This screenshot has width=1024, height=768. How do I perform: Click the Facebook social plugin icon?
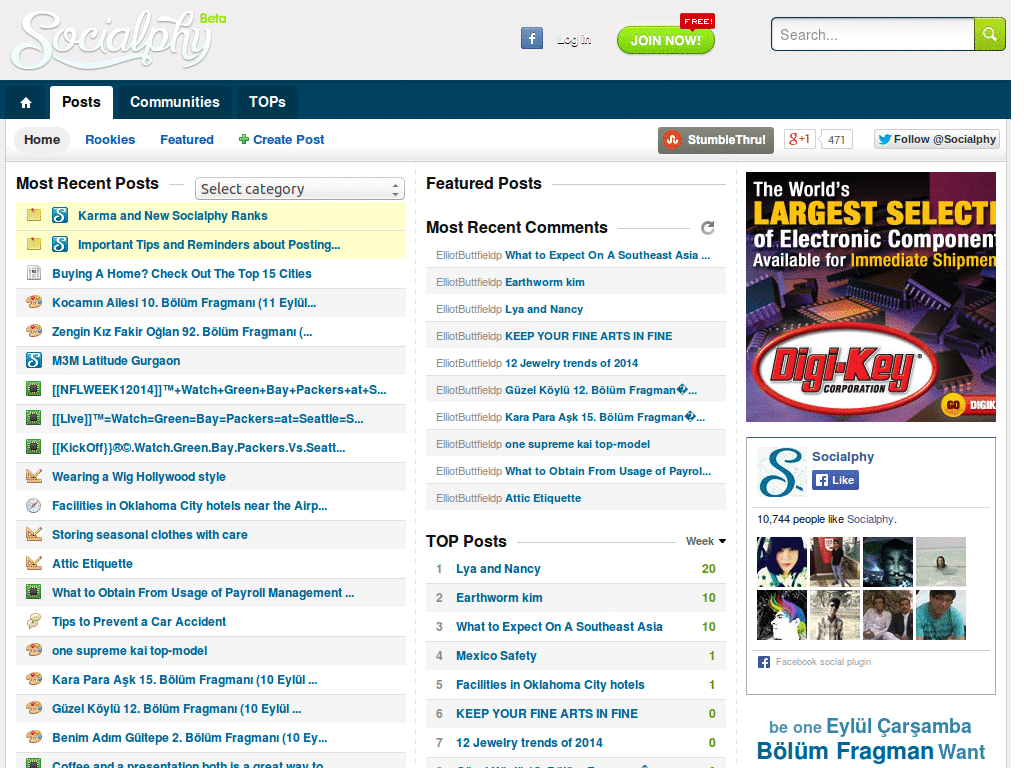click(763, 662)
